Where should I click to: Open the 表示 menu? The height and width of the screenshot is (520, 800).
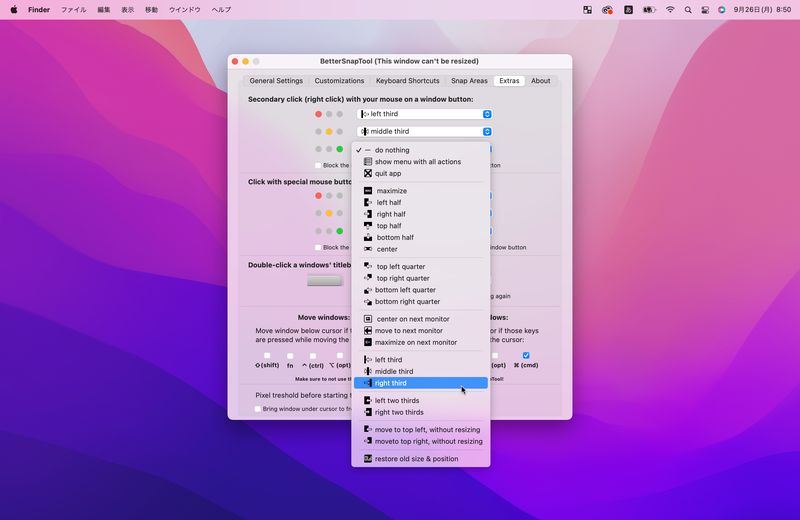[128, 10]
